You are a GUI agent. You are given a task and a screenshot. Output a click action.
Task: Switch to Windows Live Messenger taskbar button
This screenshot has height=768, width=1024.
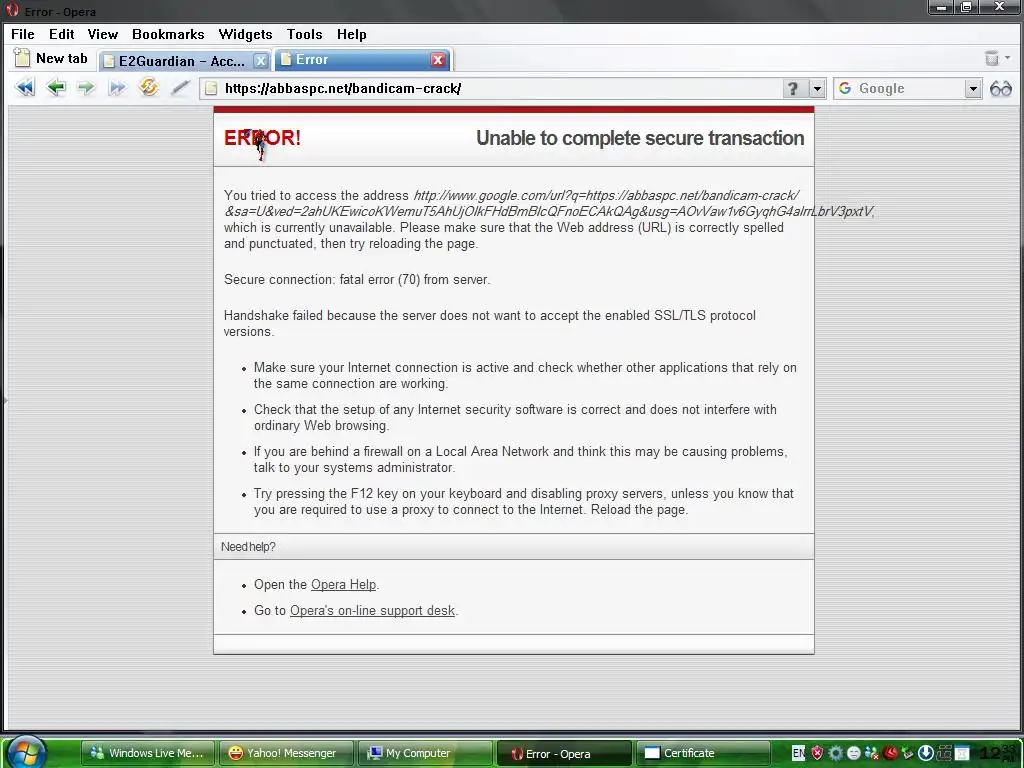(x=148, y=753)
